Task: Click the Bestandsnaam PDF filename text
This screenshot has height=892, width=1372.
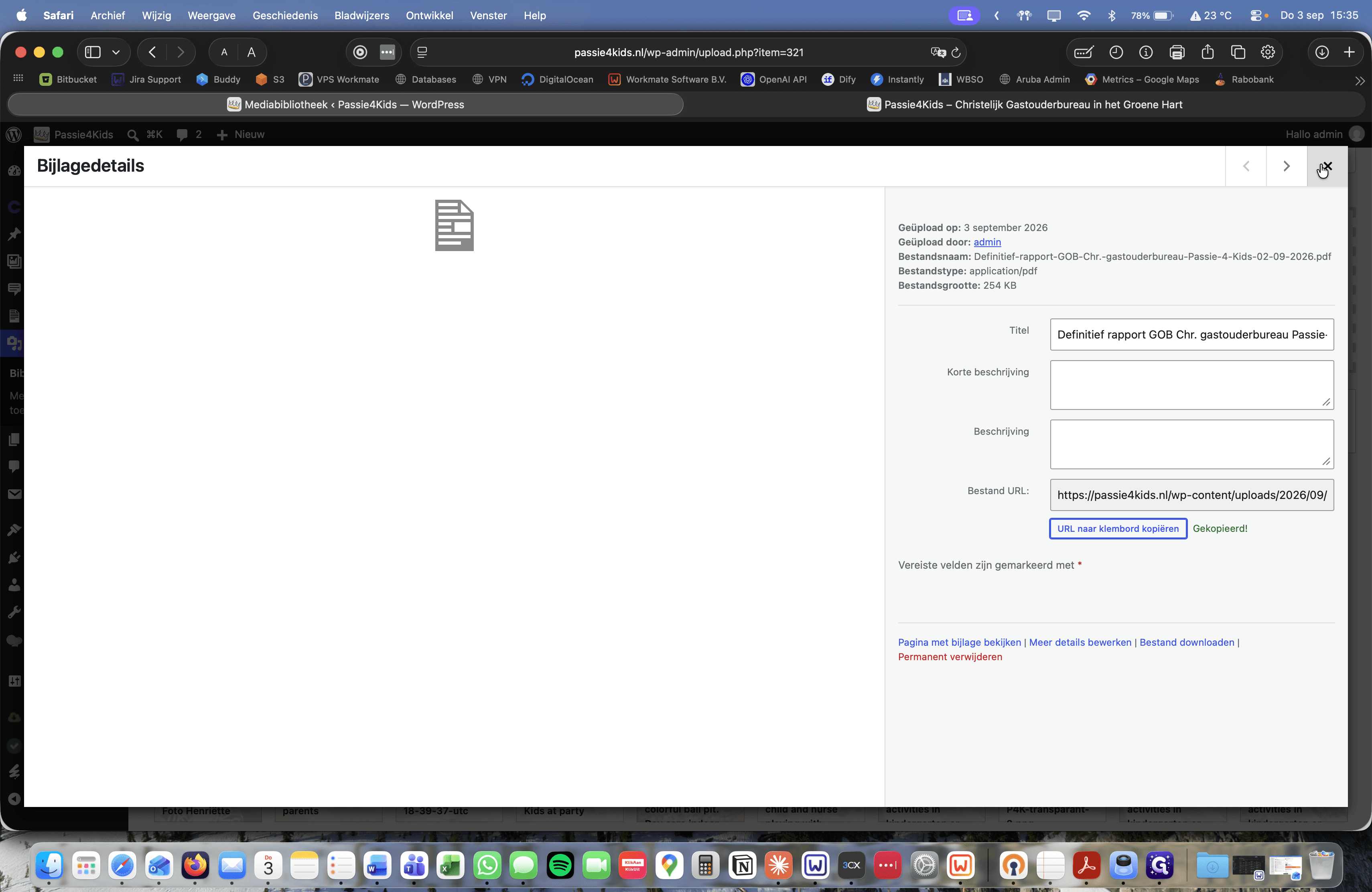Action: coord(1153,256)
